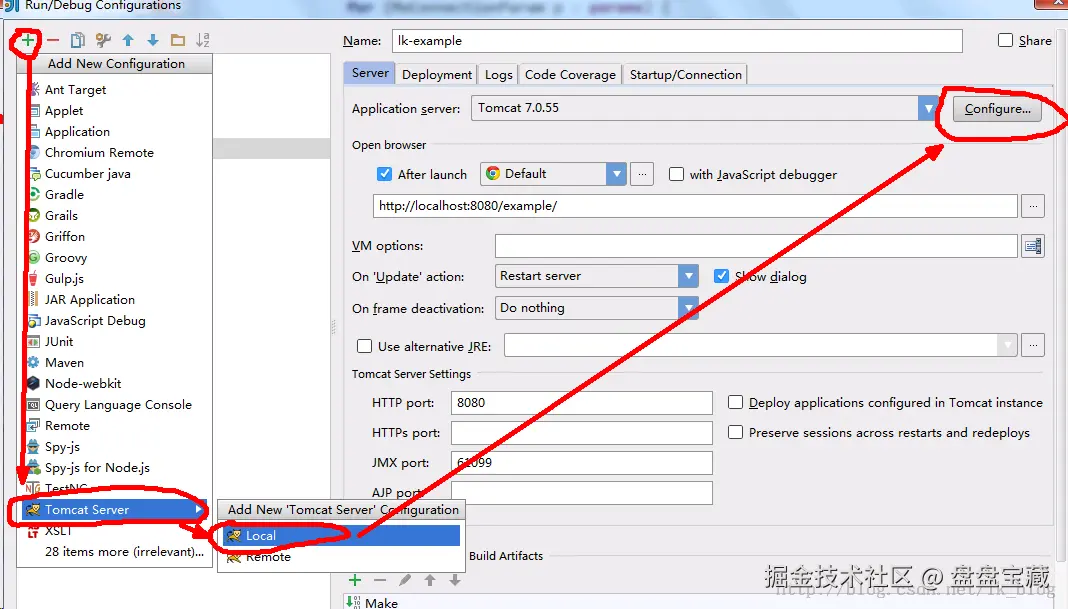
Task: Switch to the Deployment tab
Action: click(x=437, y=74)
